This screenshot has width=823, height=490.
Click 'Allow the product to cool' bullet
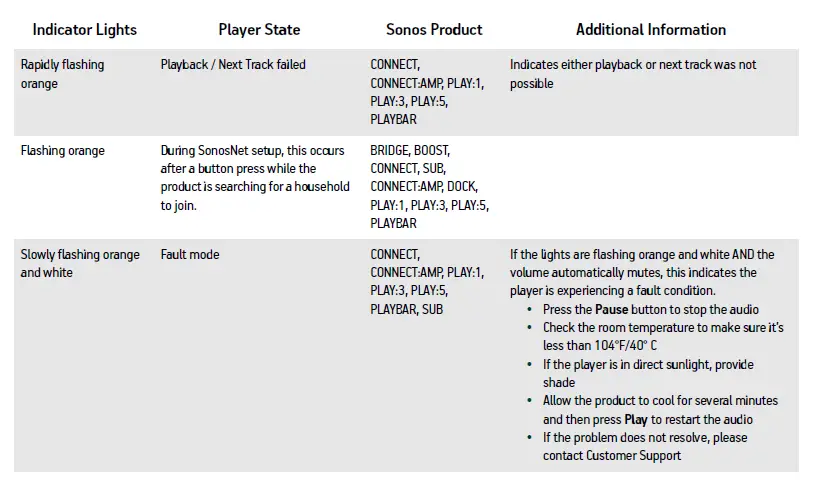pyautogui.click(x=659, y=401)
